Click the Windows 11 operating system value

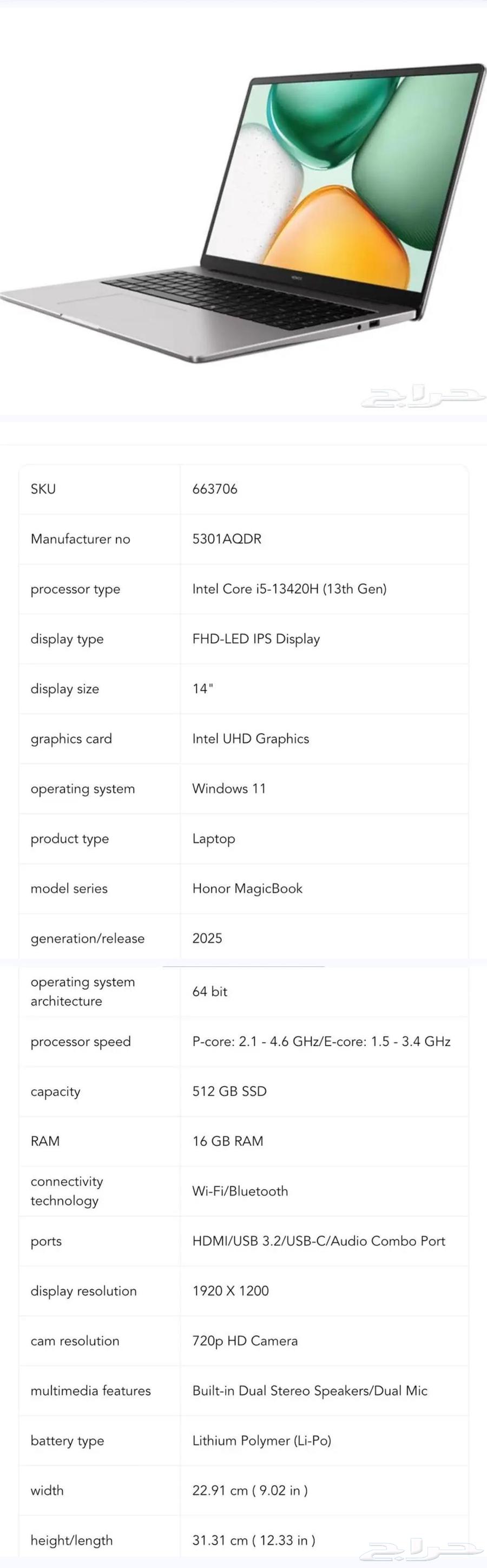[x=229, y=788]
